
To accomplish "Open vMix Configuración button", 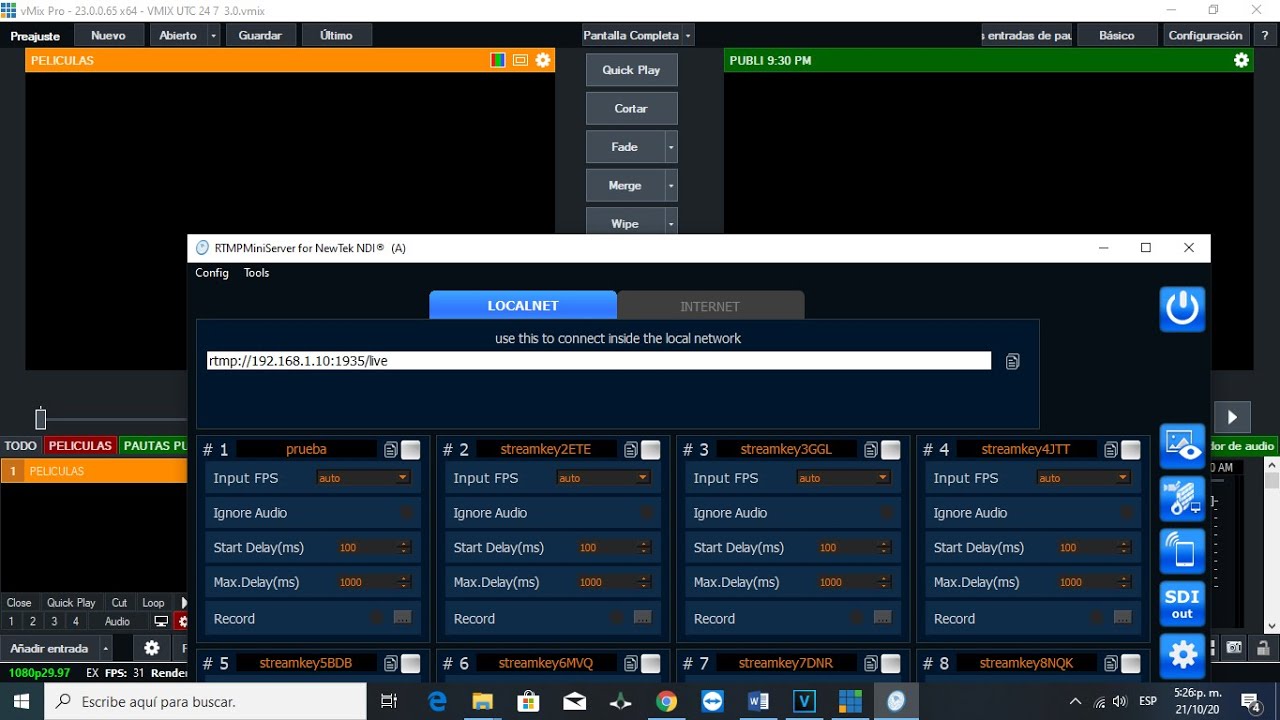I will pyautogui.click(x=1205, y=35).
